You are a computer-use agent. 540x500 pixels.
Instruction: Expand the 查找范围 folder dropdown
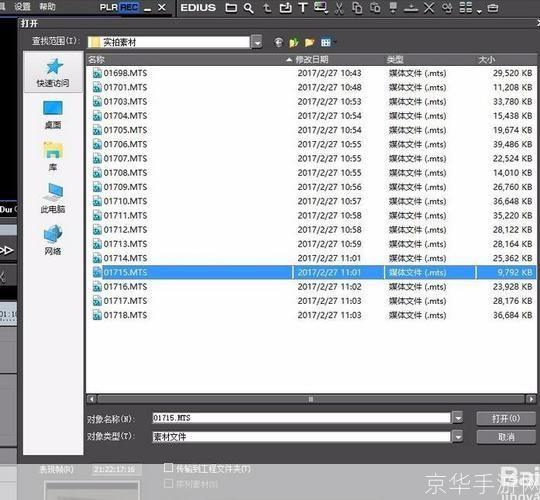257,42
